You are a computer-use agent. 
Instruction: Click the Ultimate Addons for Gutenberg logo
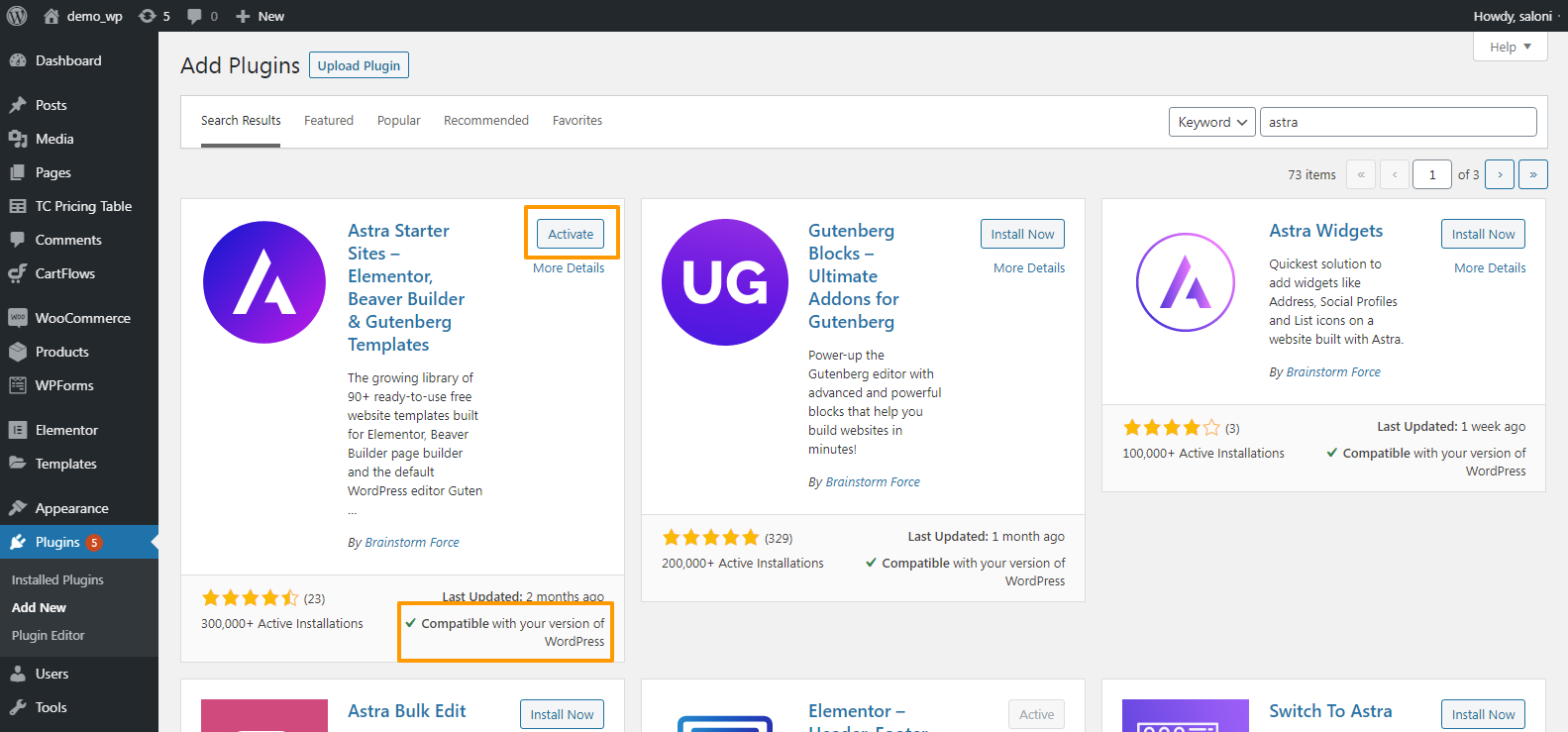tap(725, 282)
